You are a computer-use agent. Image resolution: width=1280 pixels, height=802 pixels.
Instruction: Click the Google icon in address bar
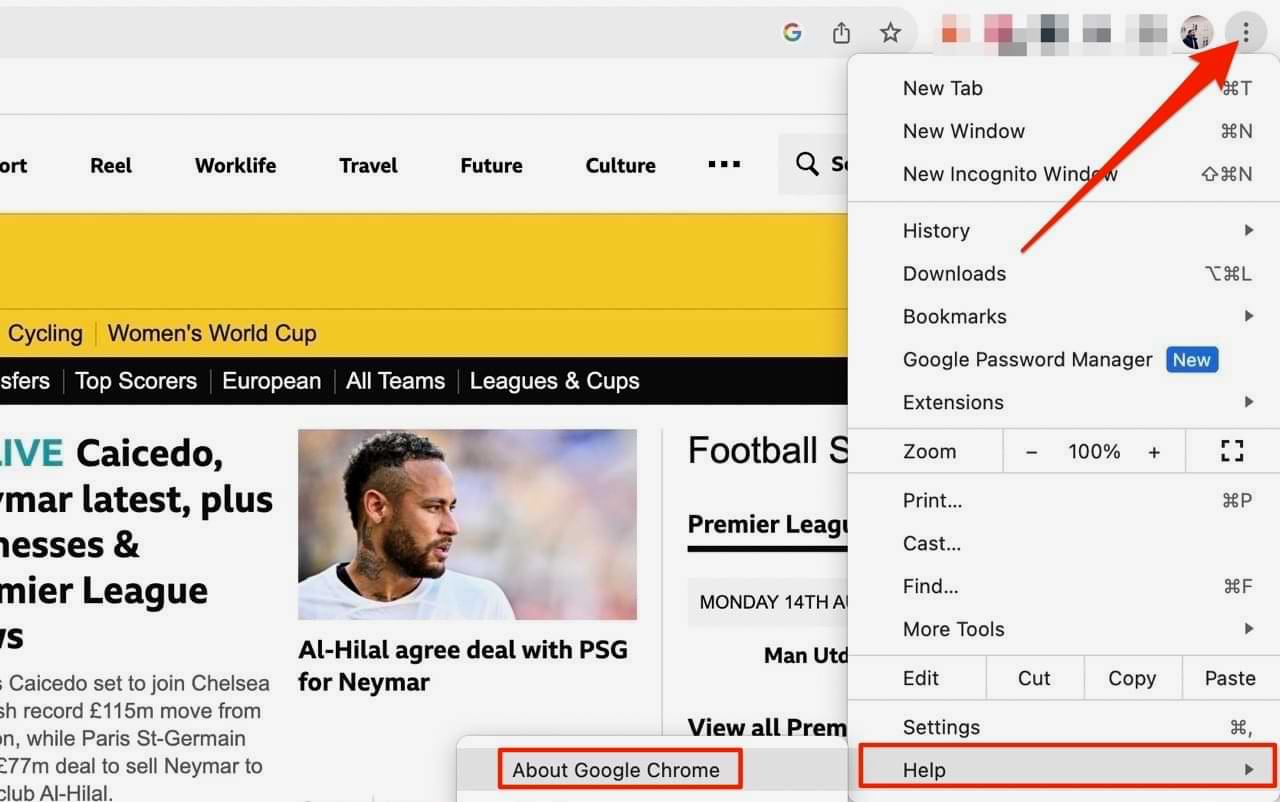[x=792, y=33]
